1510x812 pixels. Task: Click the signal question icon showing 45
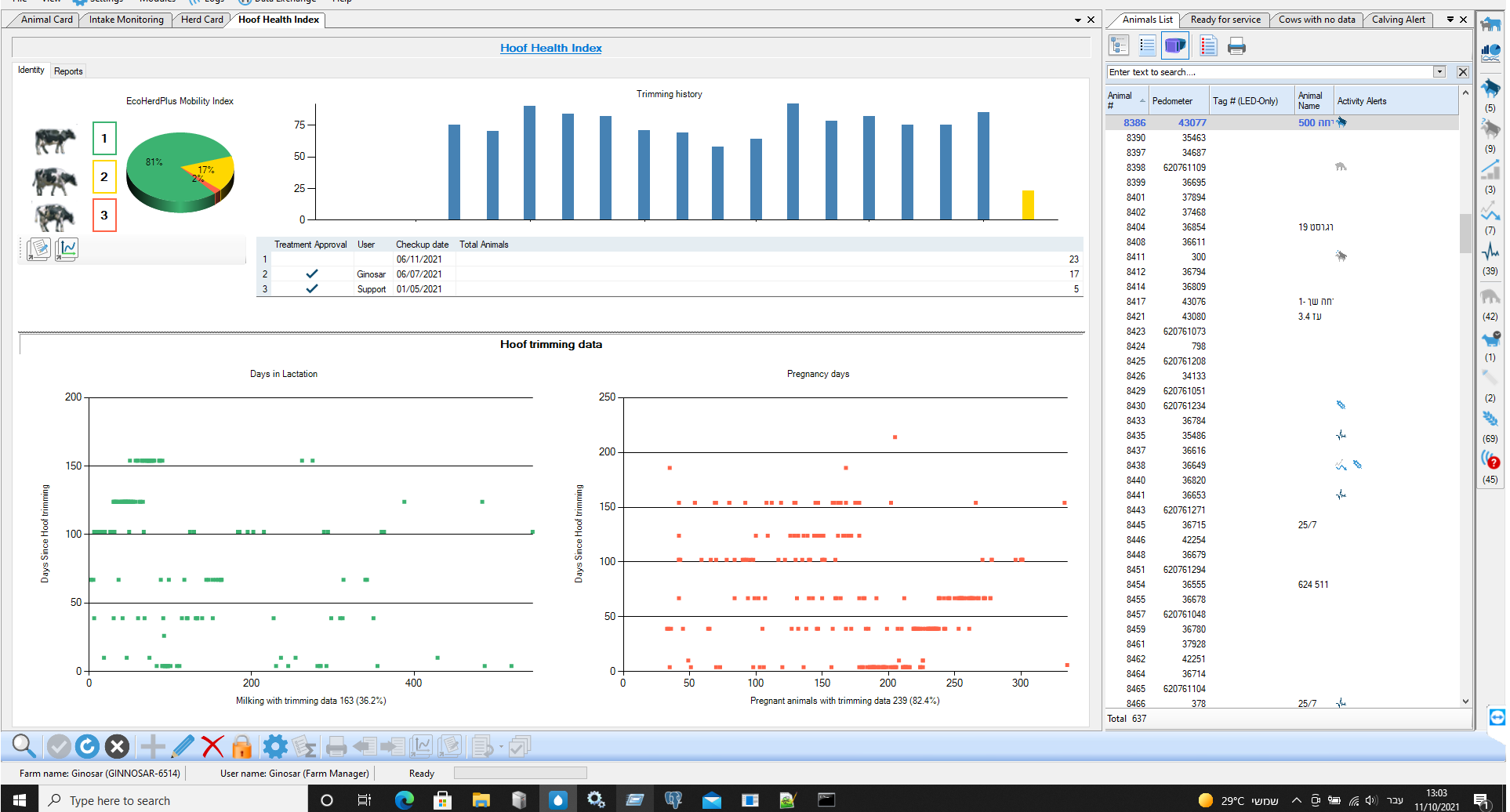[x=1490, y=459]
